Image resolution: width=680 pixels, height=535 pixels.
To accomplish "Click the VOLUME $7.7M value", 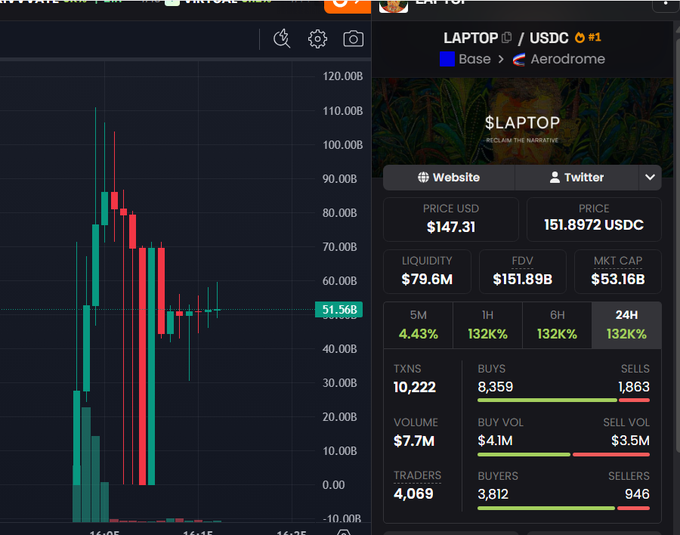I will point(414,441).
